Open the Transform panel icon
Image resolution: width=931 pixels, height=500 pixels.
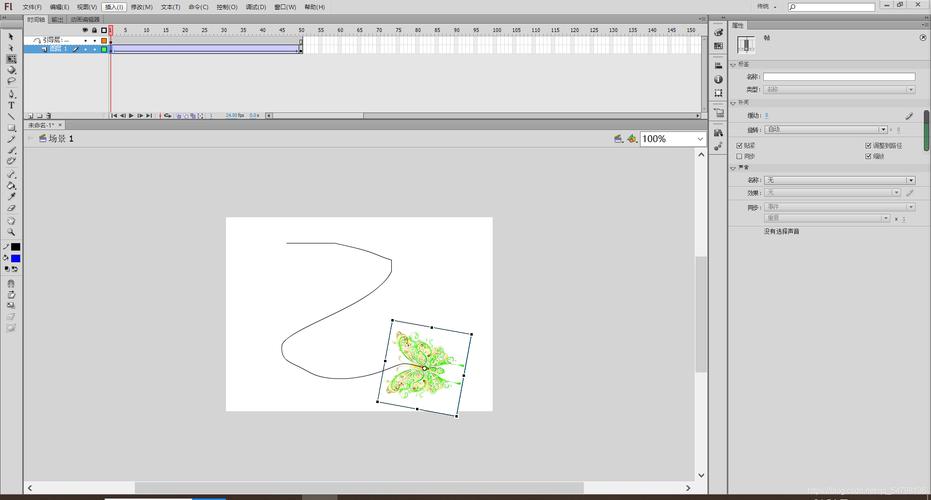(718, 93)
